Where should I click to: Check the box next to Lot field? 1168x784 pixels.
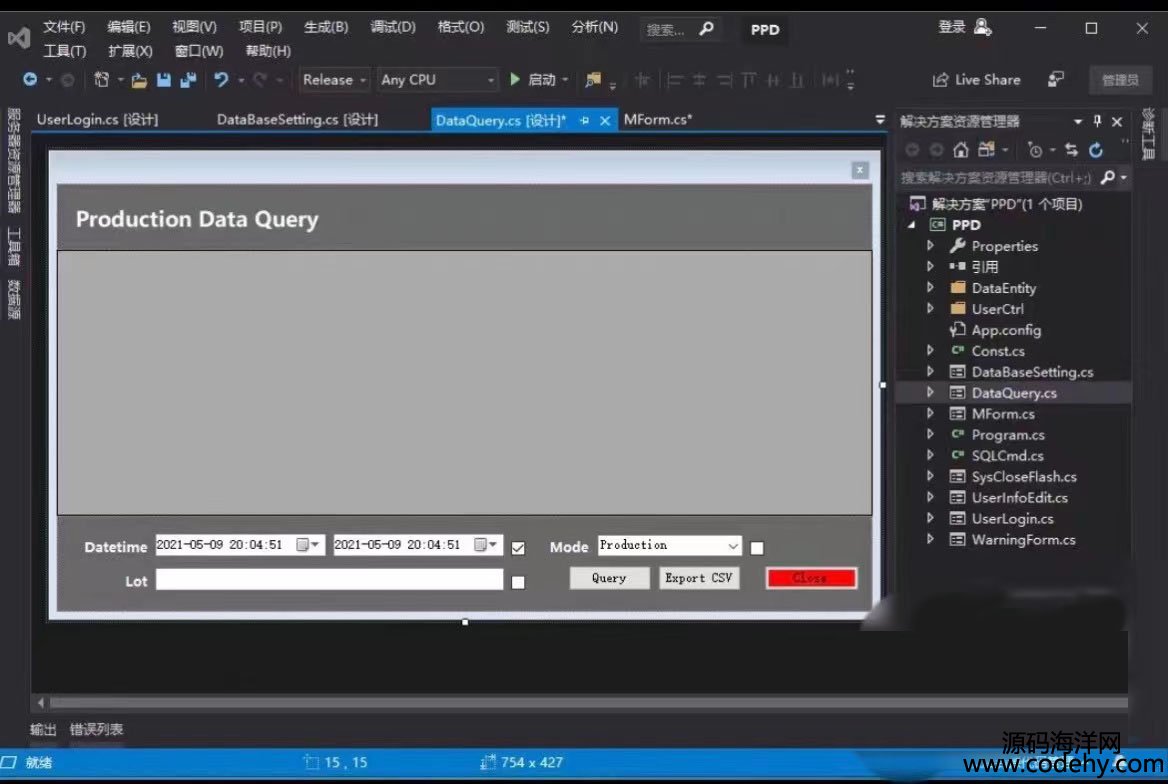coord(518,582)
